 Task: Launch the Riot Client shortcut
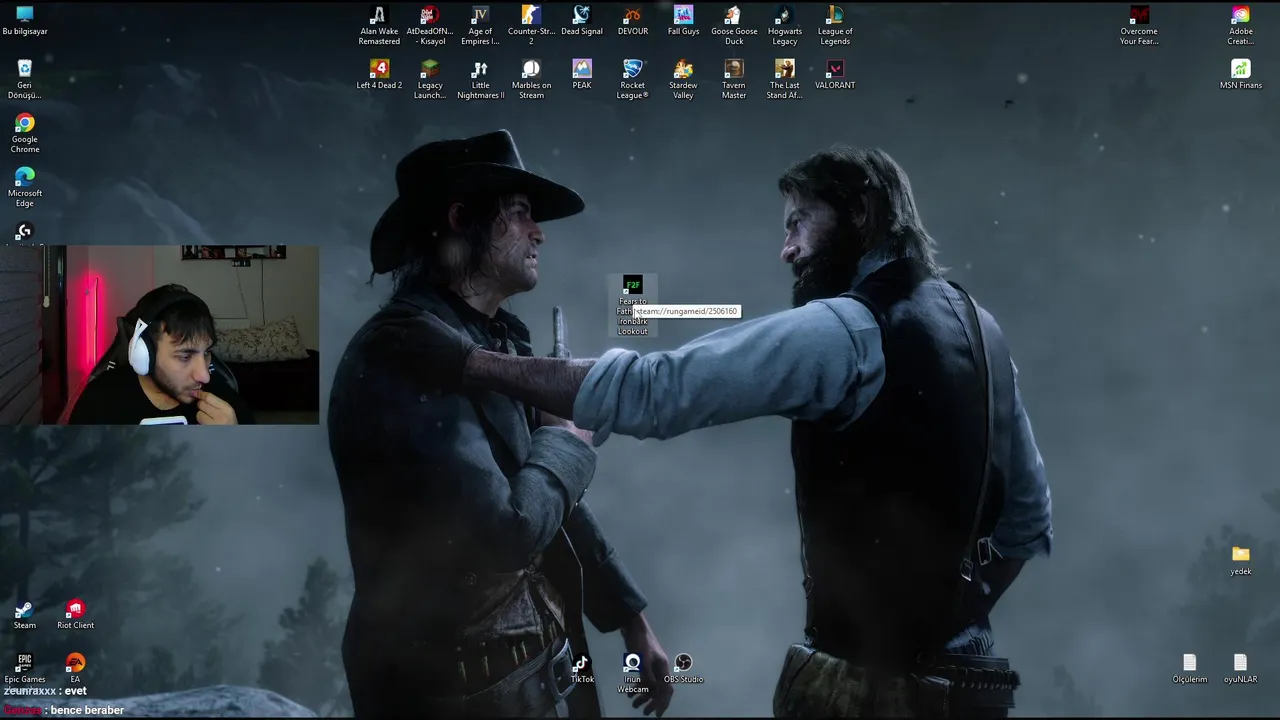(75, 616)
